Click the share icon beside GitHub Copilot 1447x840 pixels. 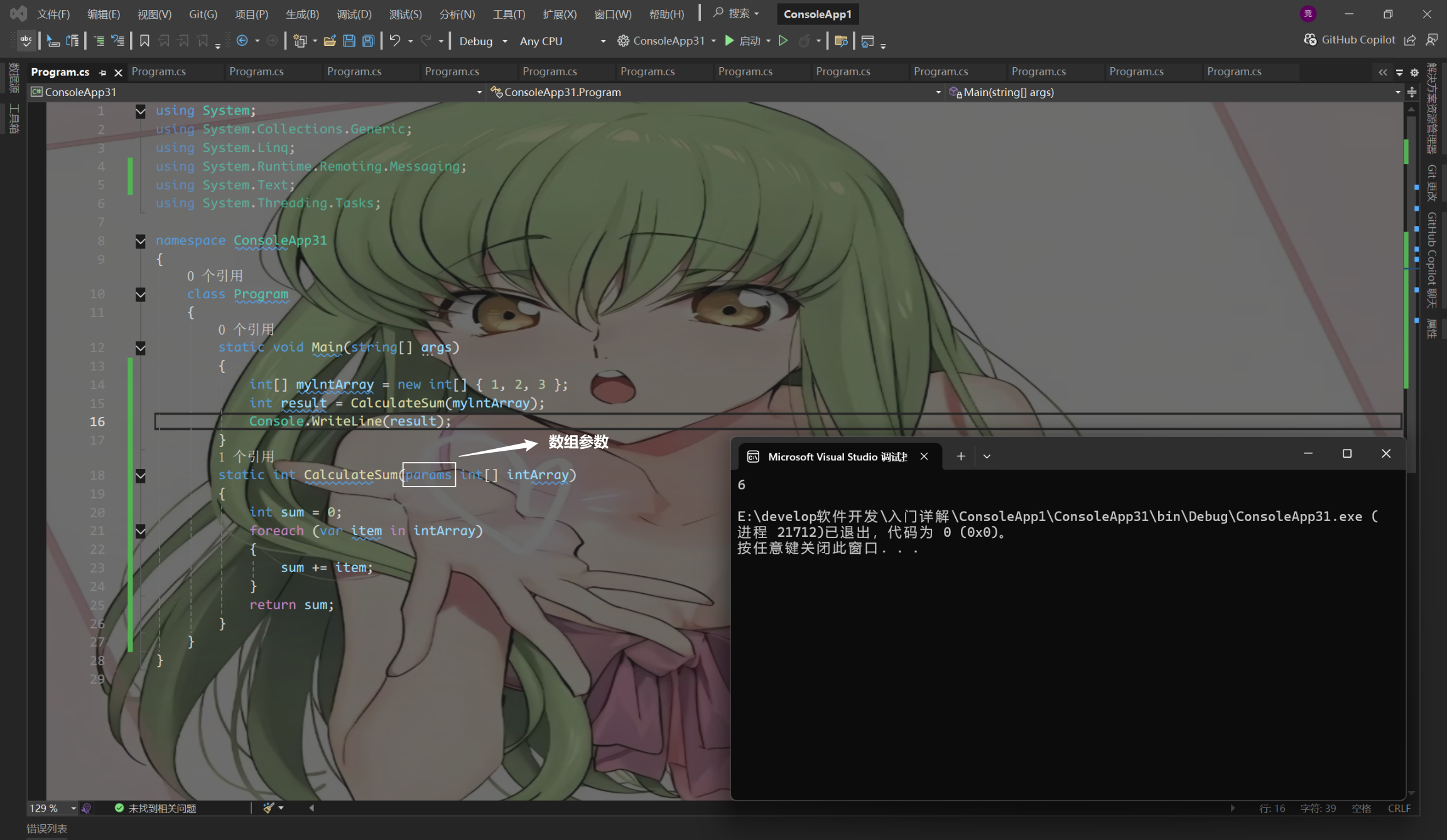(x=1410, y=40)
